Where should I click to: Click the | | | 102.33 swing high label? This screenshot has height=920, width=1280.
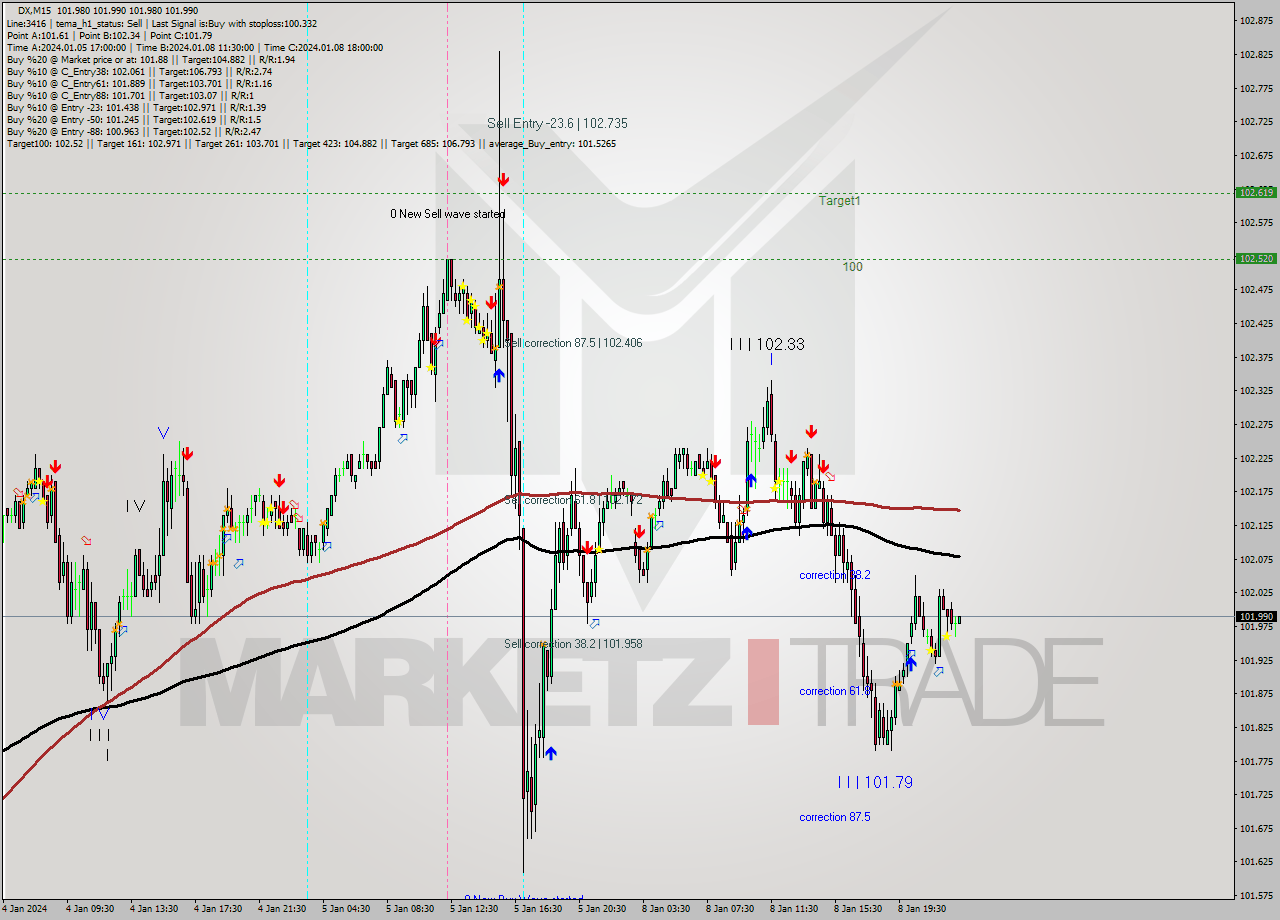coord(767,344)
